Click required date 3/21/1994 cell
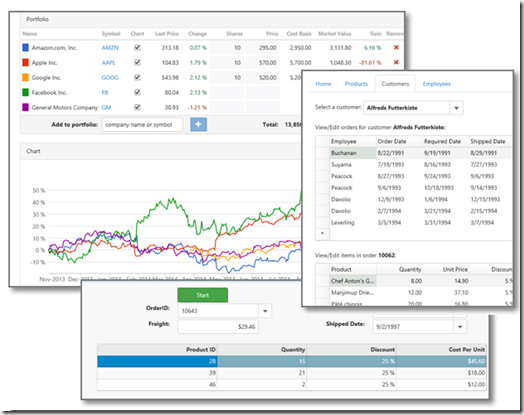The height and width of the screenshot is (415, 524). click(x=446, y=211)
